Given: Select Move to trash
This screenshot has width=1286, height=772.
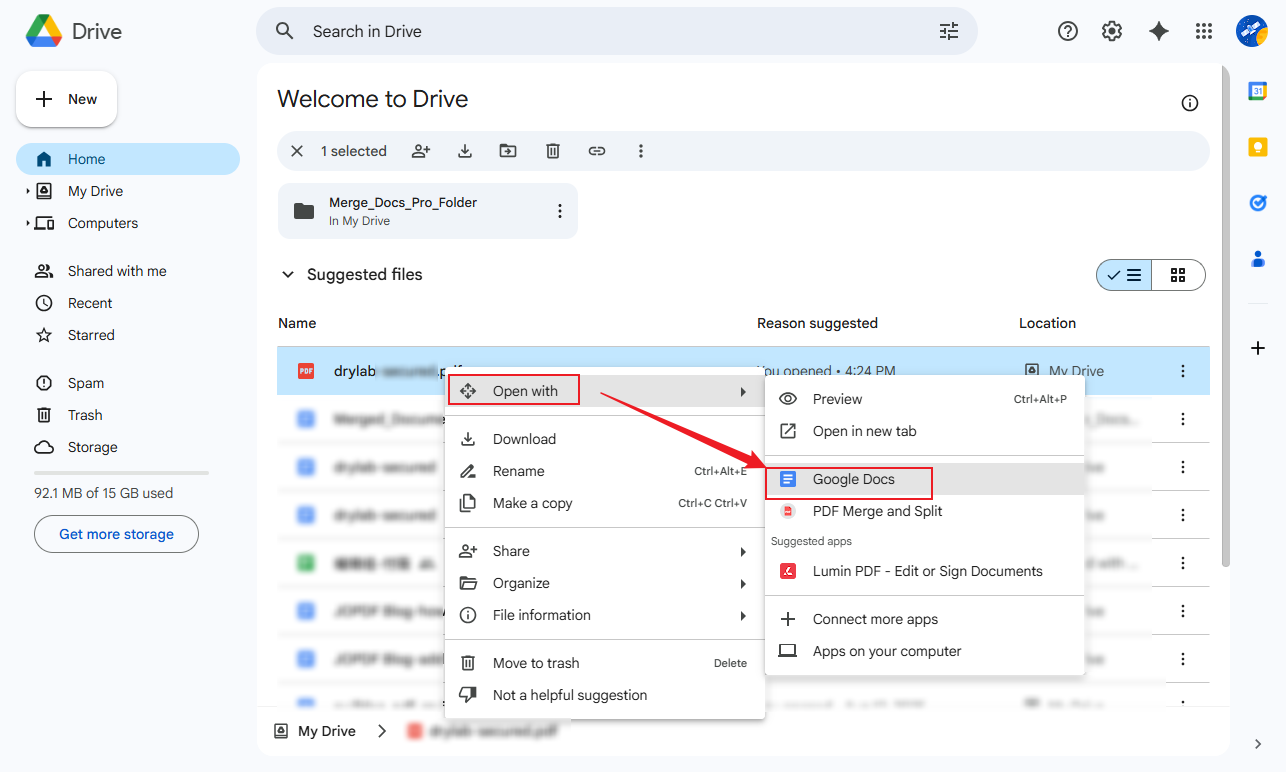Looking at the screenshot, I should (x=605, y=663).
